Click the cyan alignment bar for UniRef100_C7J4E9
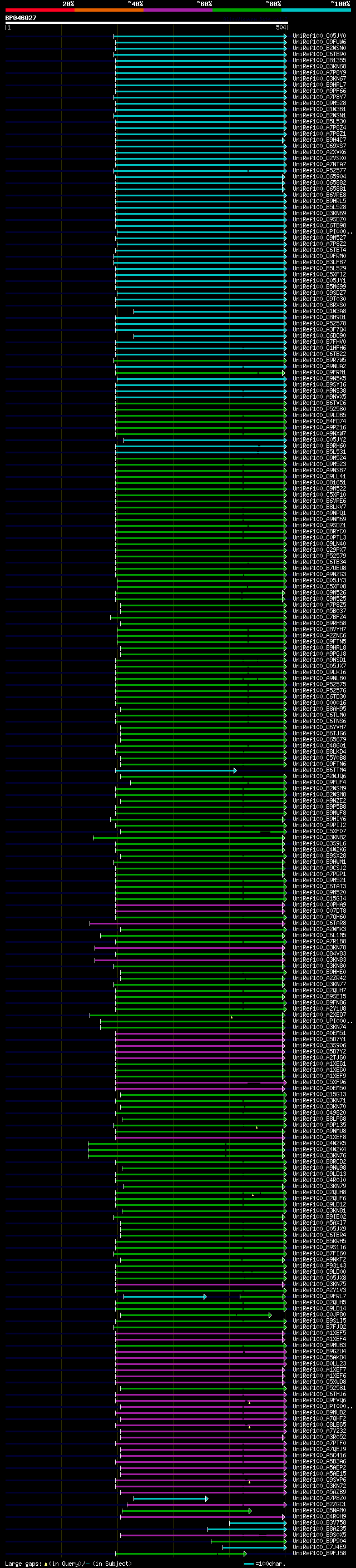 point(254,1547)
